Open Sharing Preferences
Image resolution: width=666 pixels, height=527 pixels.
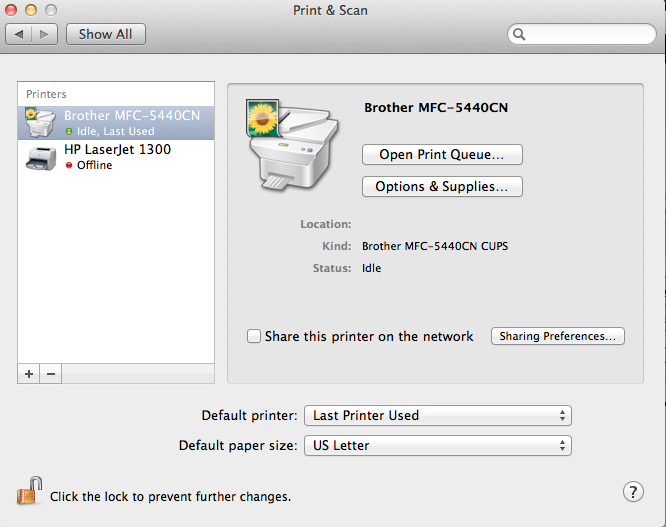(558, 336)
